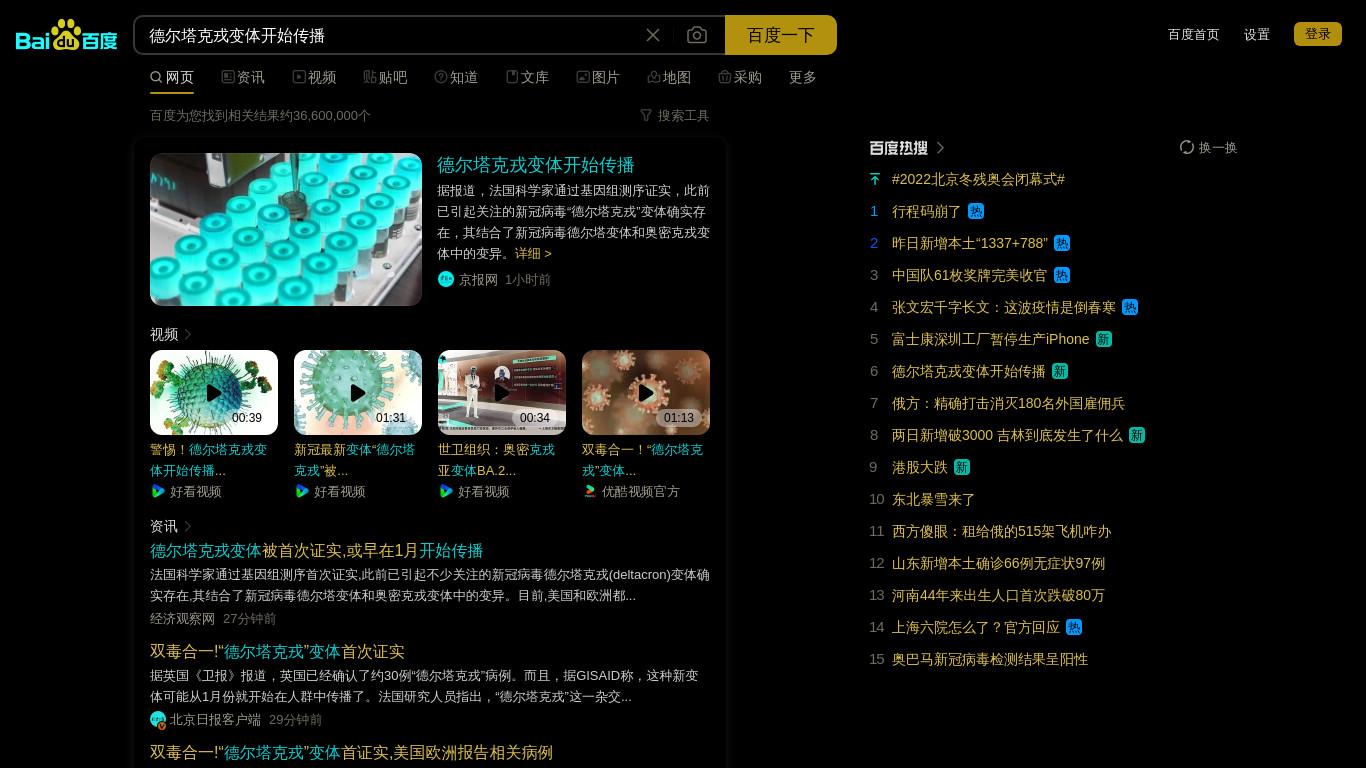Screen dimensions: 1366x768
Task: Select the 网页 tab
Action: pyautogui.click(x=172, y=77)
